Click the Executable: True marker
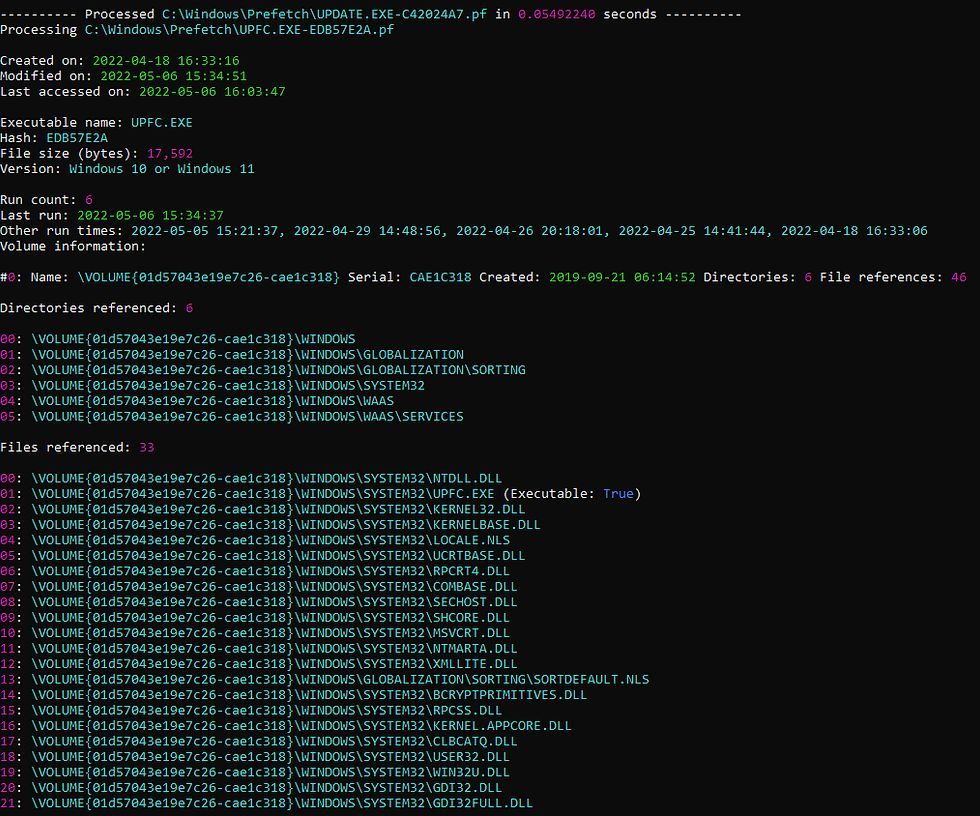This screenshot has height=816, width=980. click(572, 494)
